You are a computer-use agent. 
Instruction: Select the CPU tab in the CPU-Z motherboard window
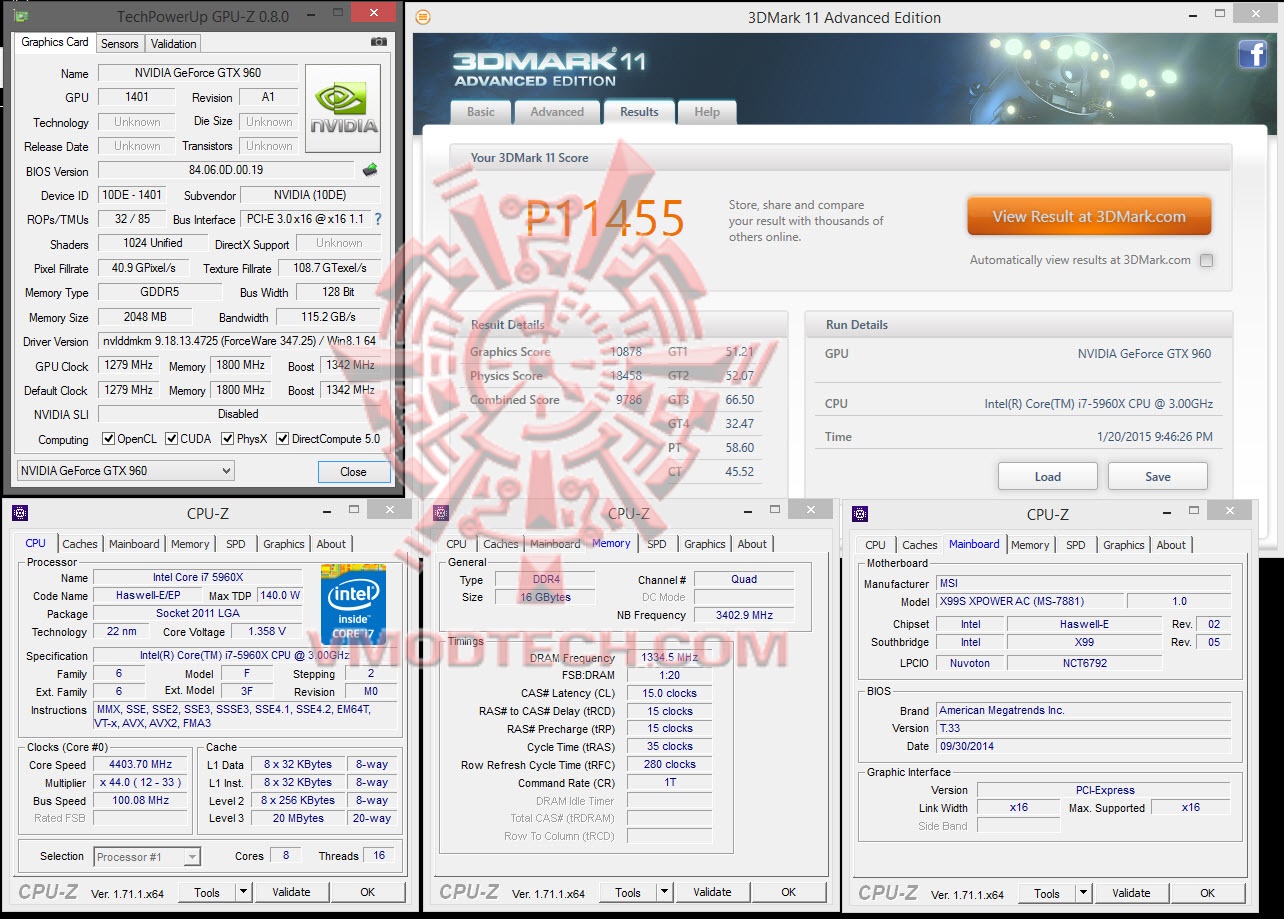click(x=875, y=546)
